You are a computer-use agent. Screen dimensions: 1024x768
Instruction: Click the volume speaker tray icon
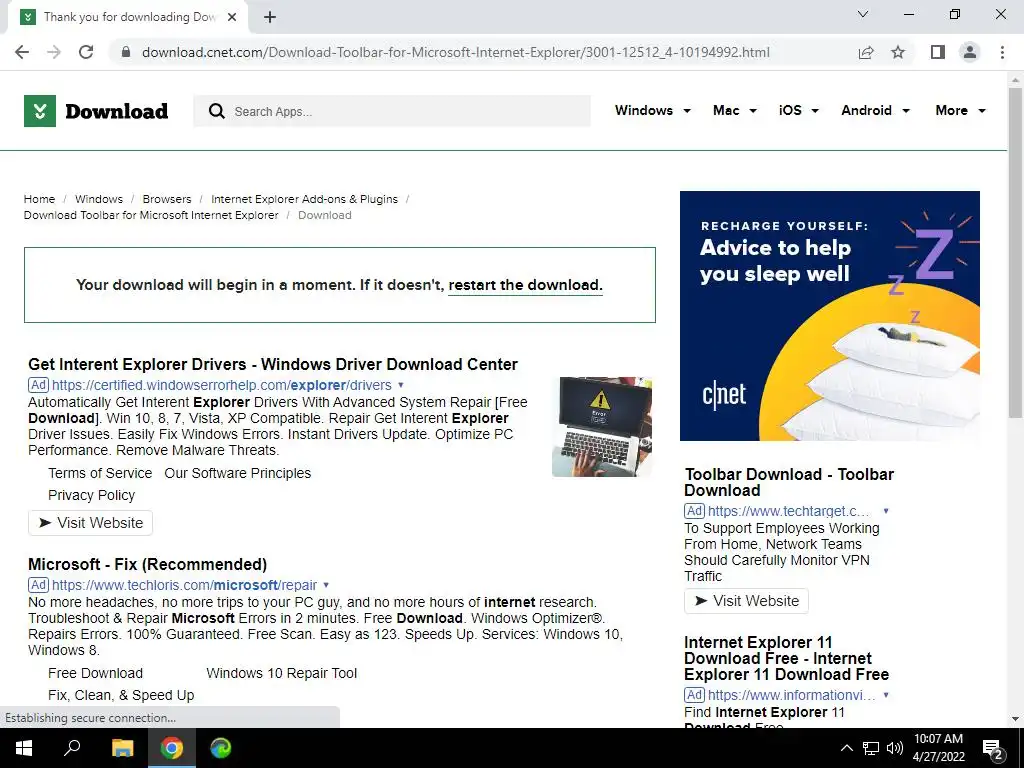click(x=895, y=748)
